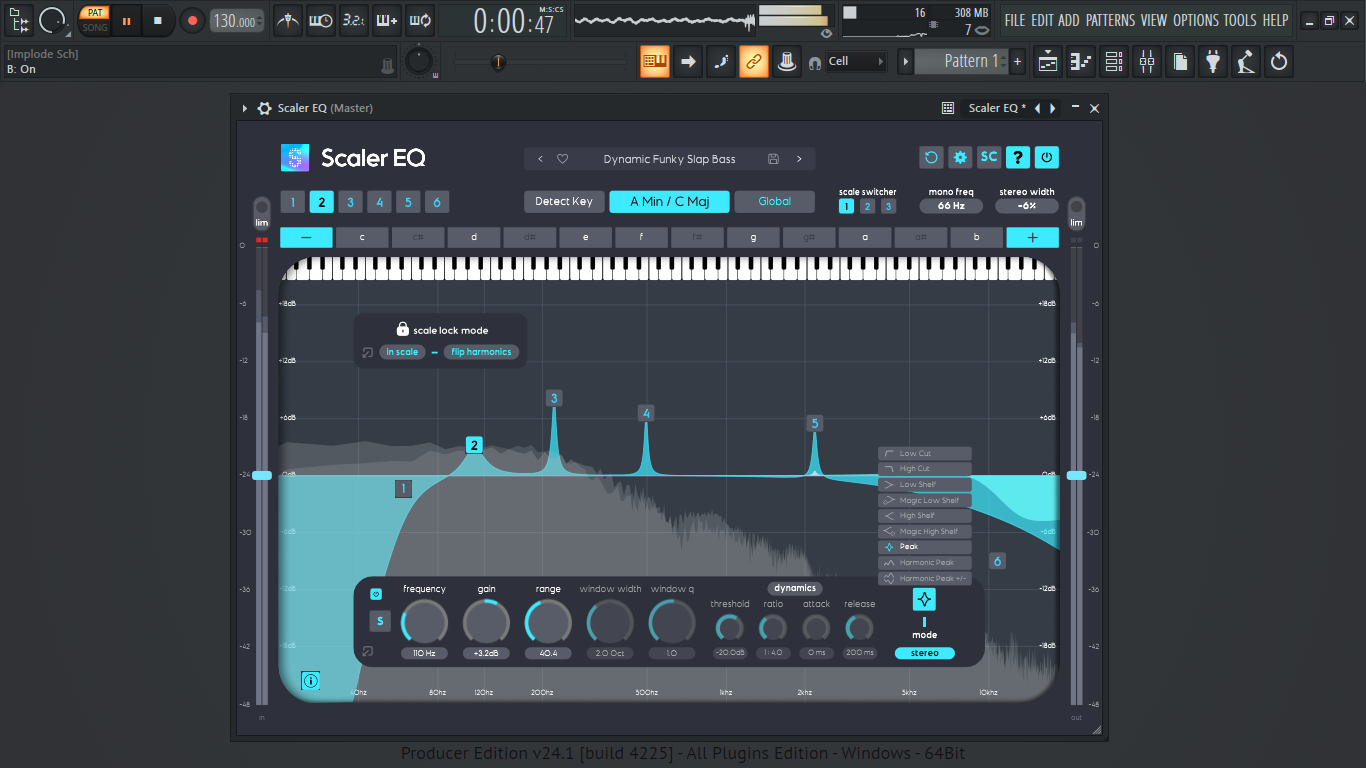Open the PATTERNS menu
Image resolution: width=1366 pixels, height=768 pixels.
(x=1110, y=20)
